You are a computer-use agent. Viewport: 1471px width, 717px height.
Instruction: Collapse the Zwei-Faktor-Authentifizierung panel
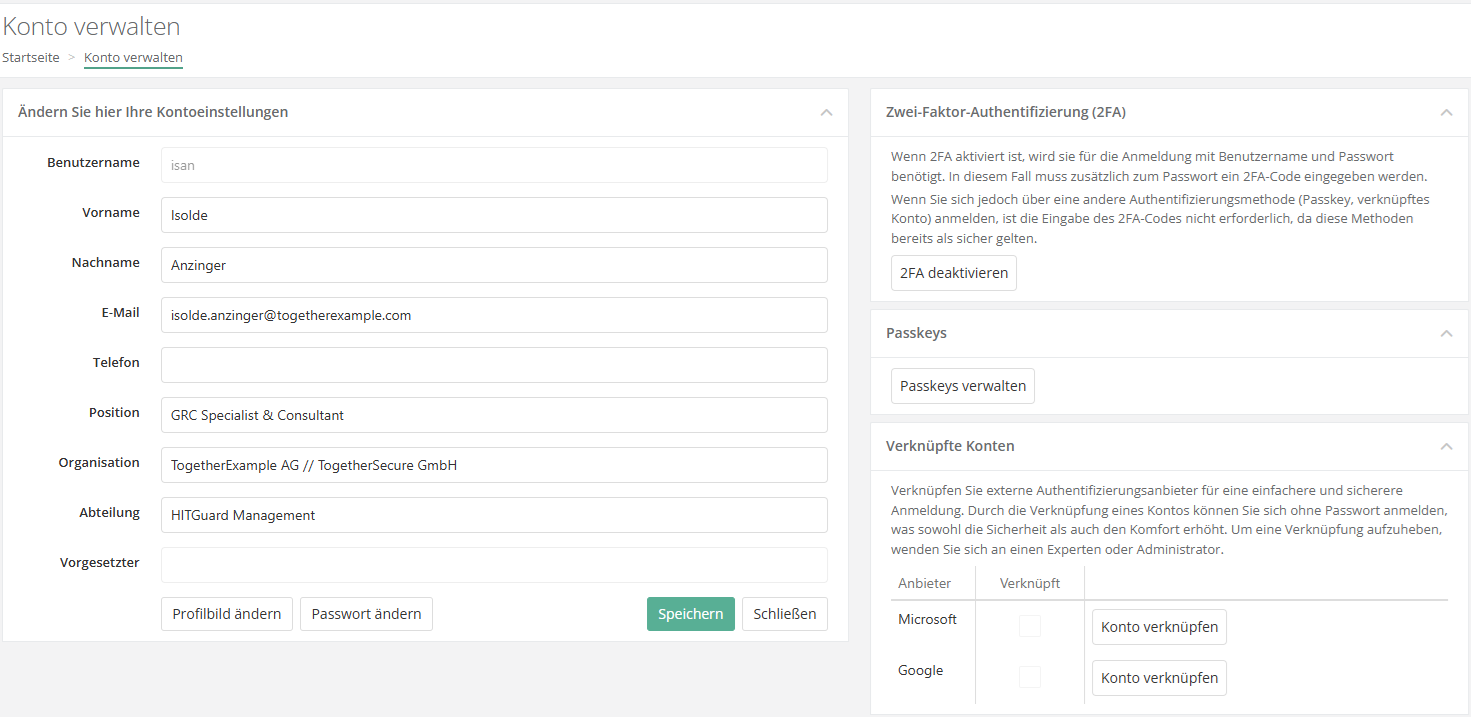coord(1446,112)
